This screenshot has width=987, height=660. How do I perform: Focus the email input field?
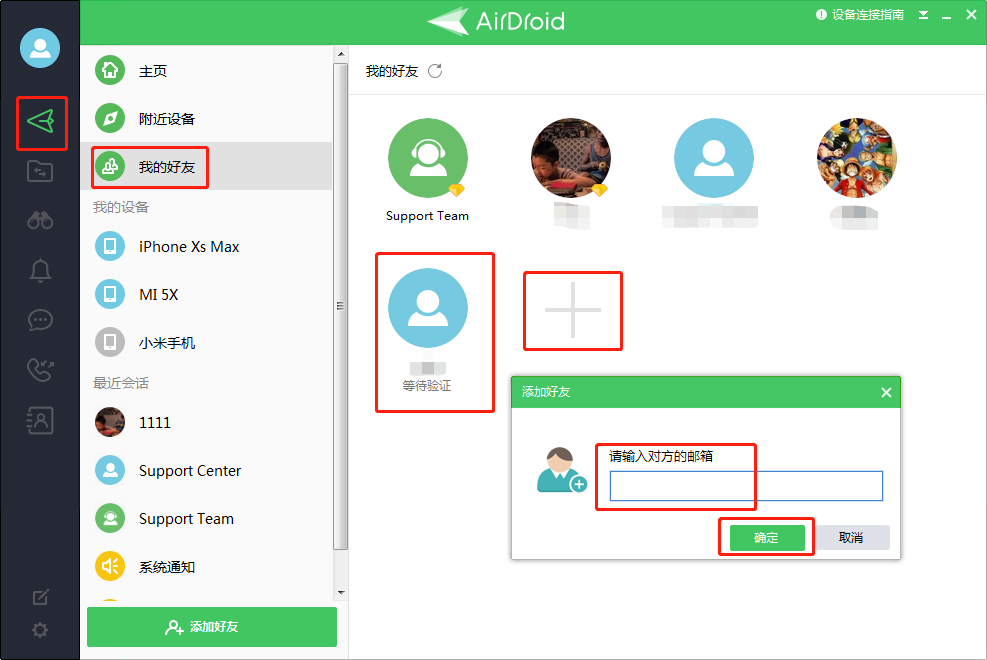(x=746, y=486)
